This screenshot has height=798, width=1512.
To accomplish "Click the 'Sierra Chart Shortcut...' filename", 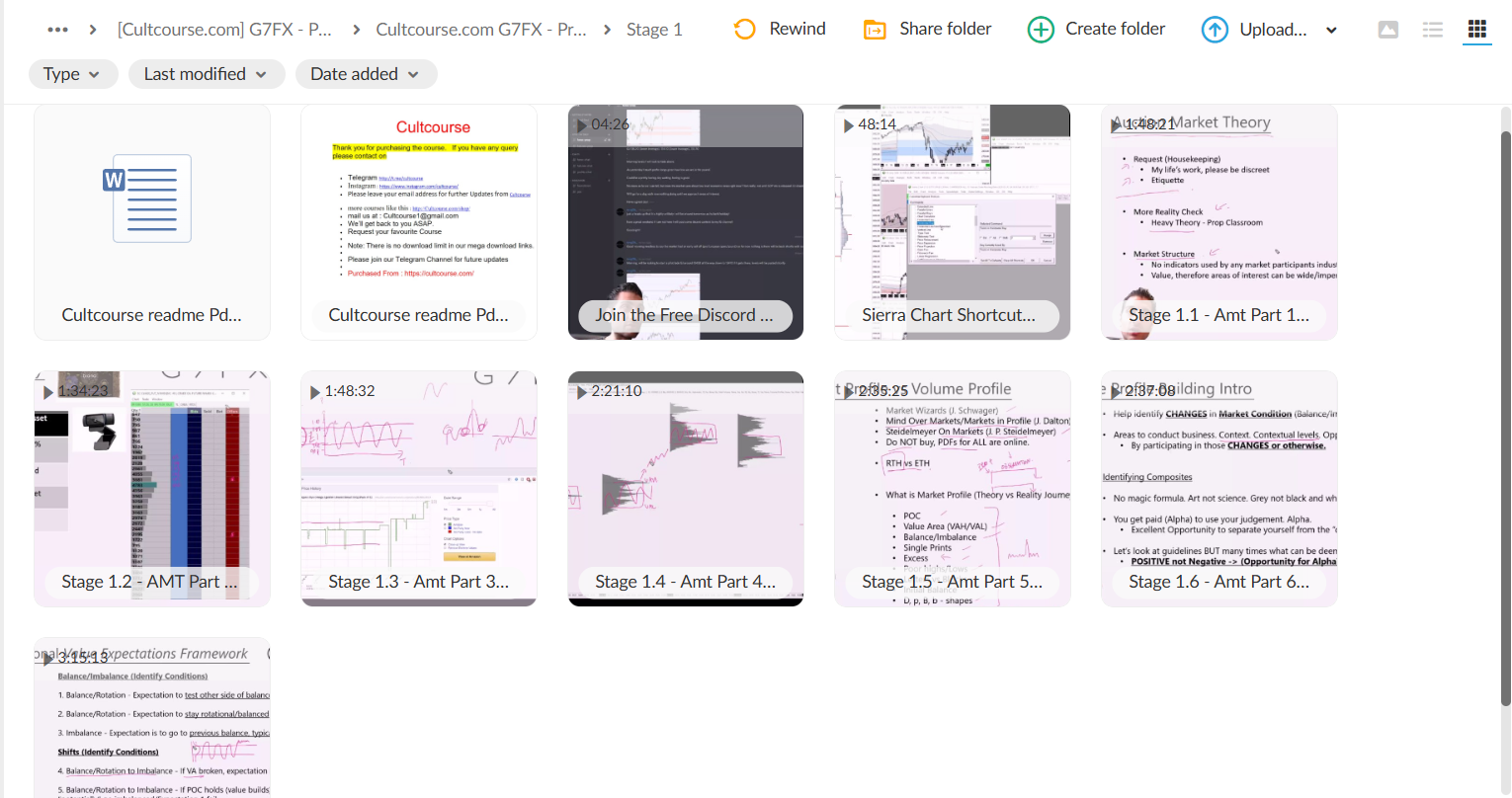I will coord(949,315).
